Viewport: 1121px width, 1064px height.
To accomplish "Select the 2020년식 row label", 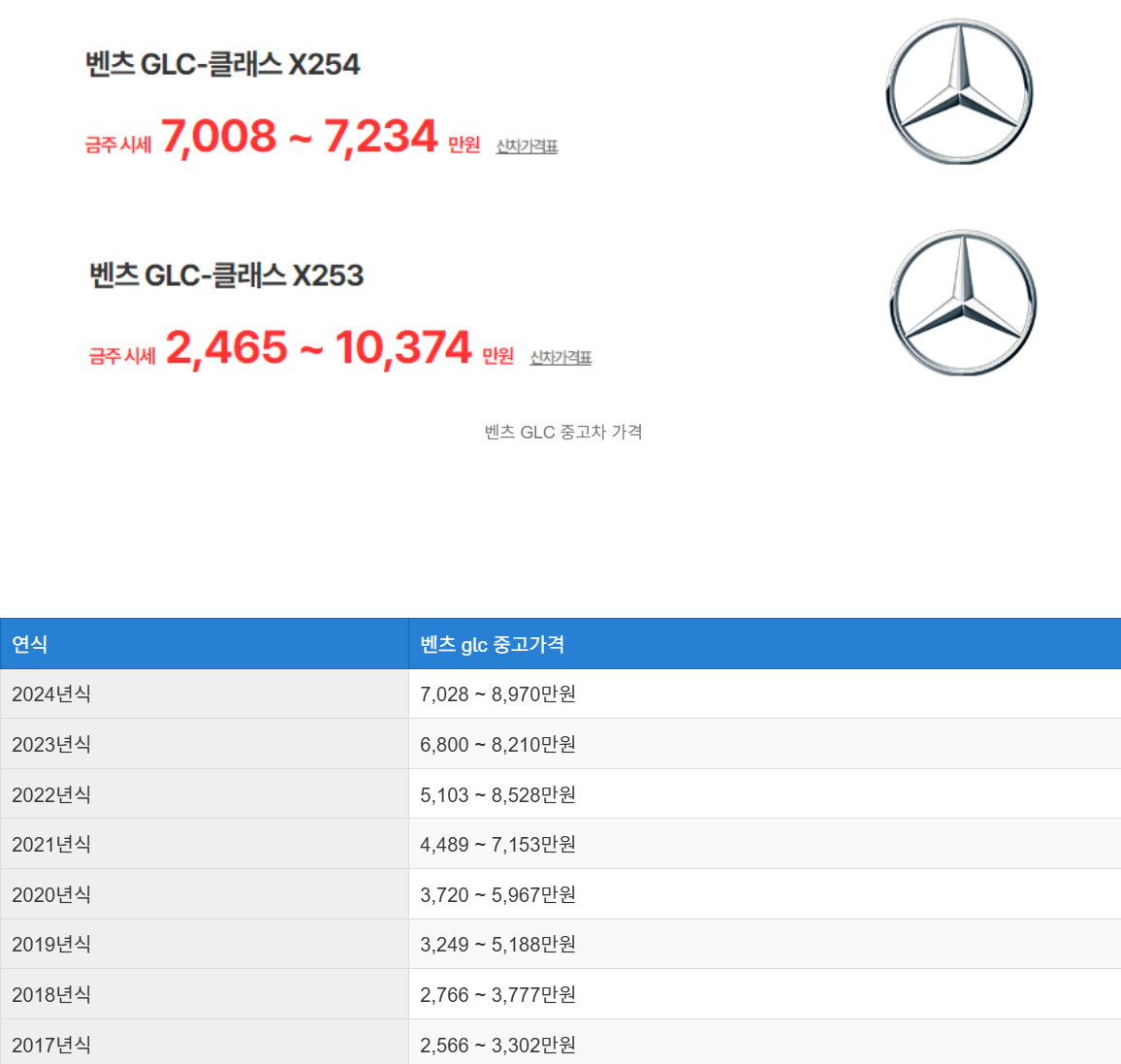I will point(51,894).
